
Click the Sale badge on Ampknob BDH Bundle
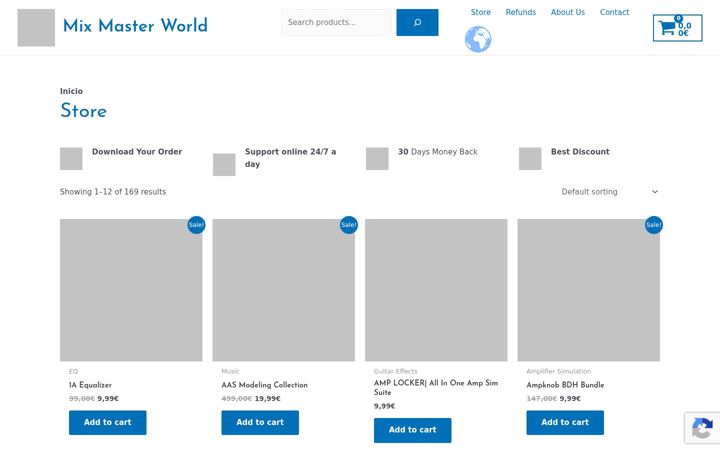coord(653,225)
